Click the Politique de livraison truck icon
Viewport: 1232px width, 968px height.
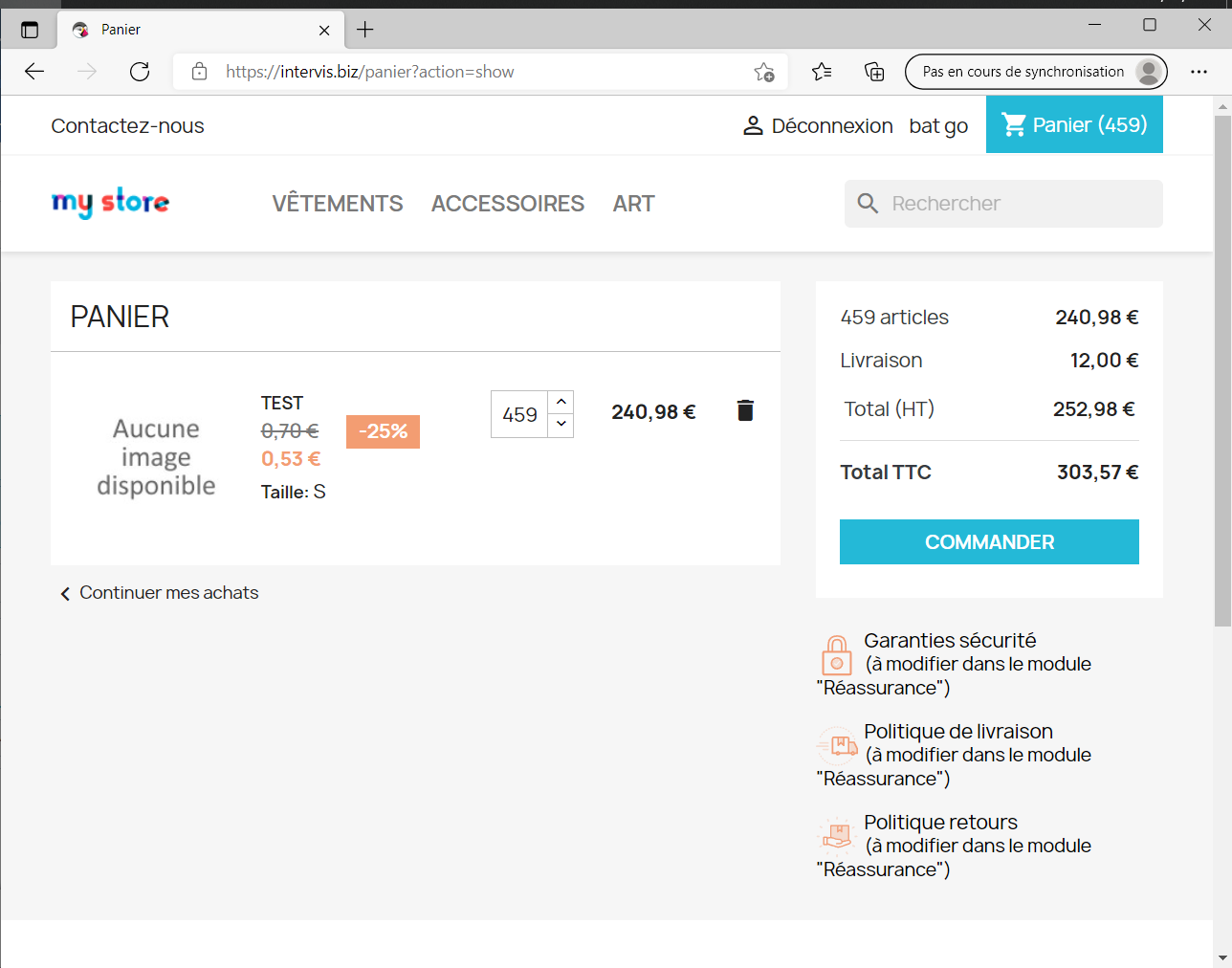pyautogui.click(x=837, y=745)
